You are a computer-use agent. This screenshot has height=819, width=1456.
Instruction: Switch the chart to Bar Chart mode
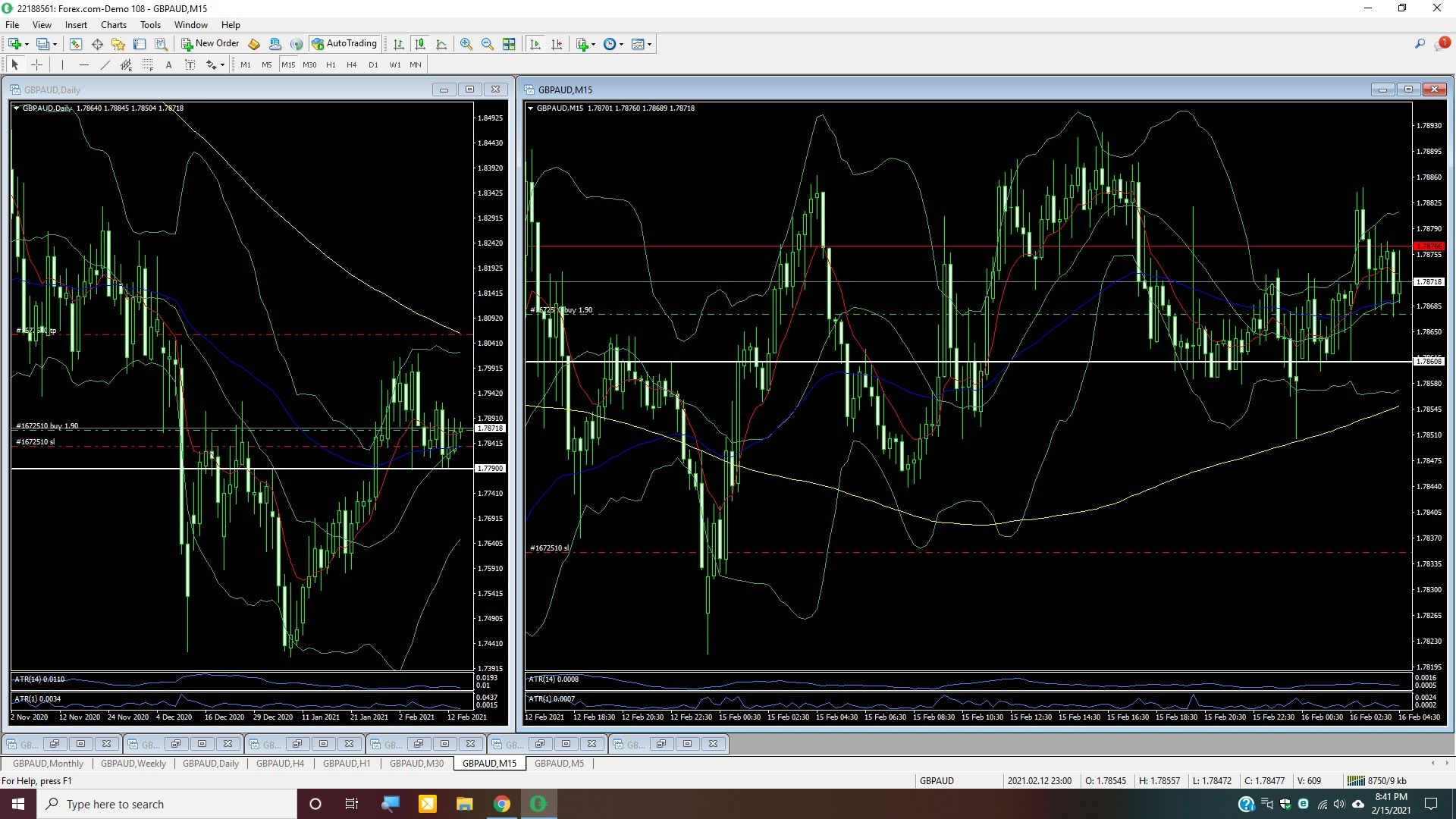pyautogui.click(x=398, y=44)
